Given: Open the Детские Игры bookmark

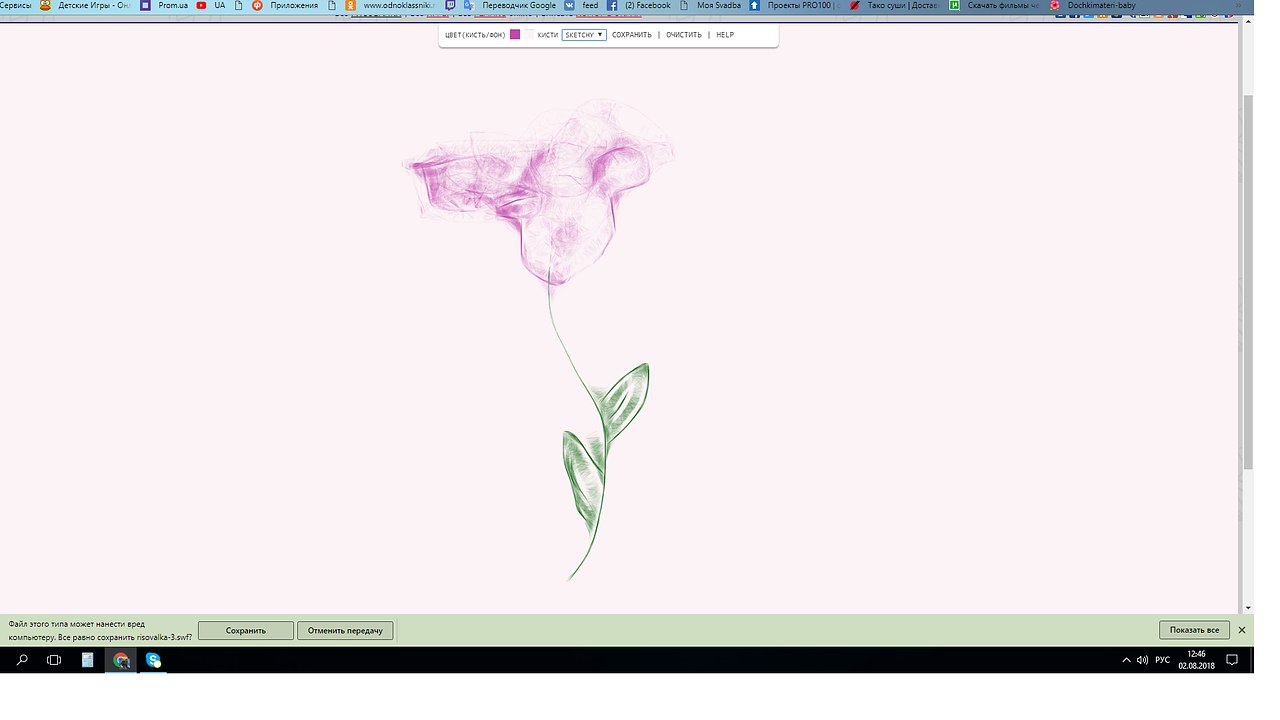Looking at the screenshot, I should tap(86, 5).
